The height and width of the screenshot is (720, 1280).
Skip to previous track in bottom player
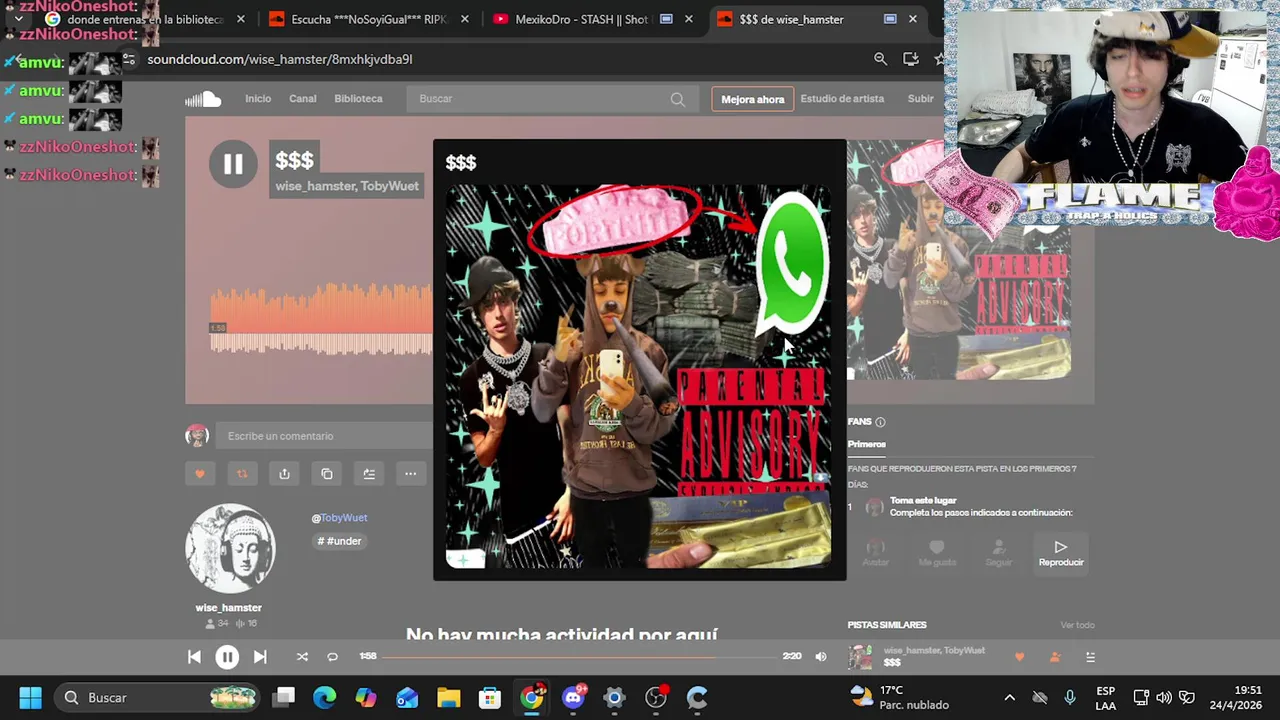click(x=194, y=657)
